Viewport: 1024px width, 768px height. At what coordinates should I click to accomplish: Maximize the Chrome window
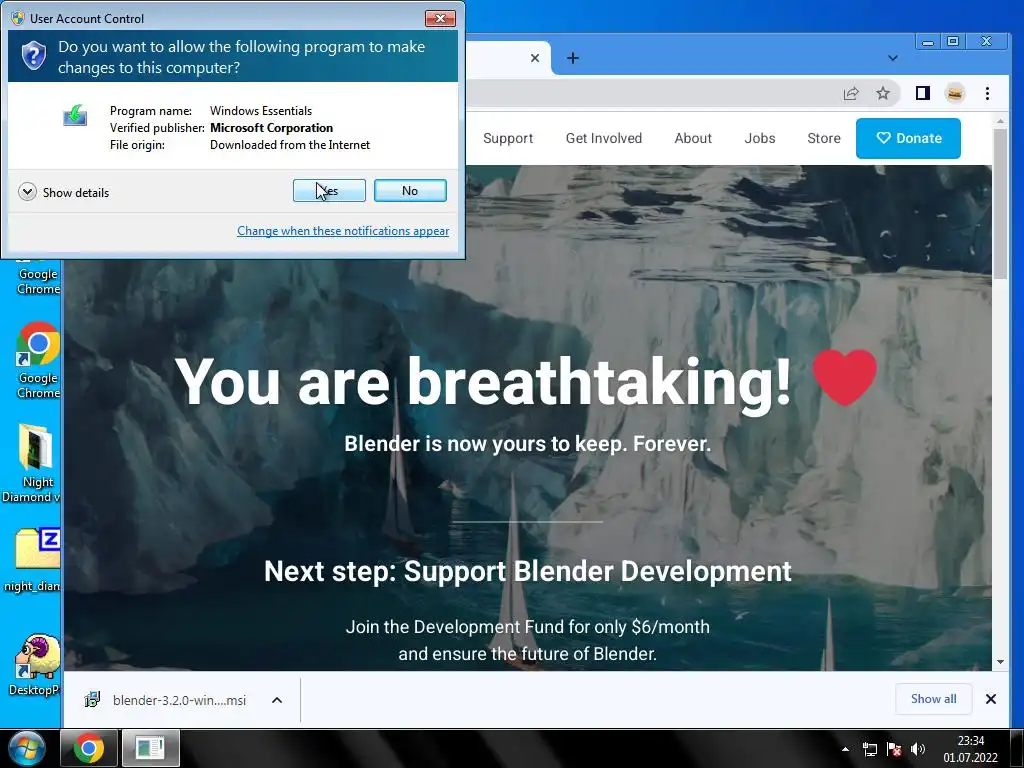click(953, 41)
